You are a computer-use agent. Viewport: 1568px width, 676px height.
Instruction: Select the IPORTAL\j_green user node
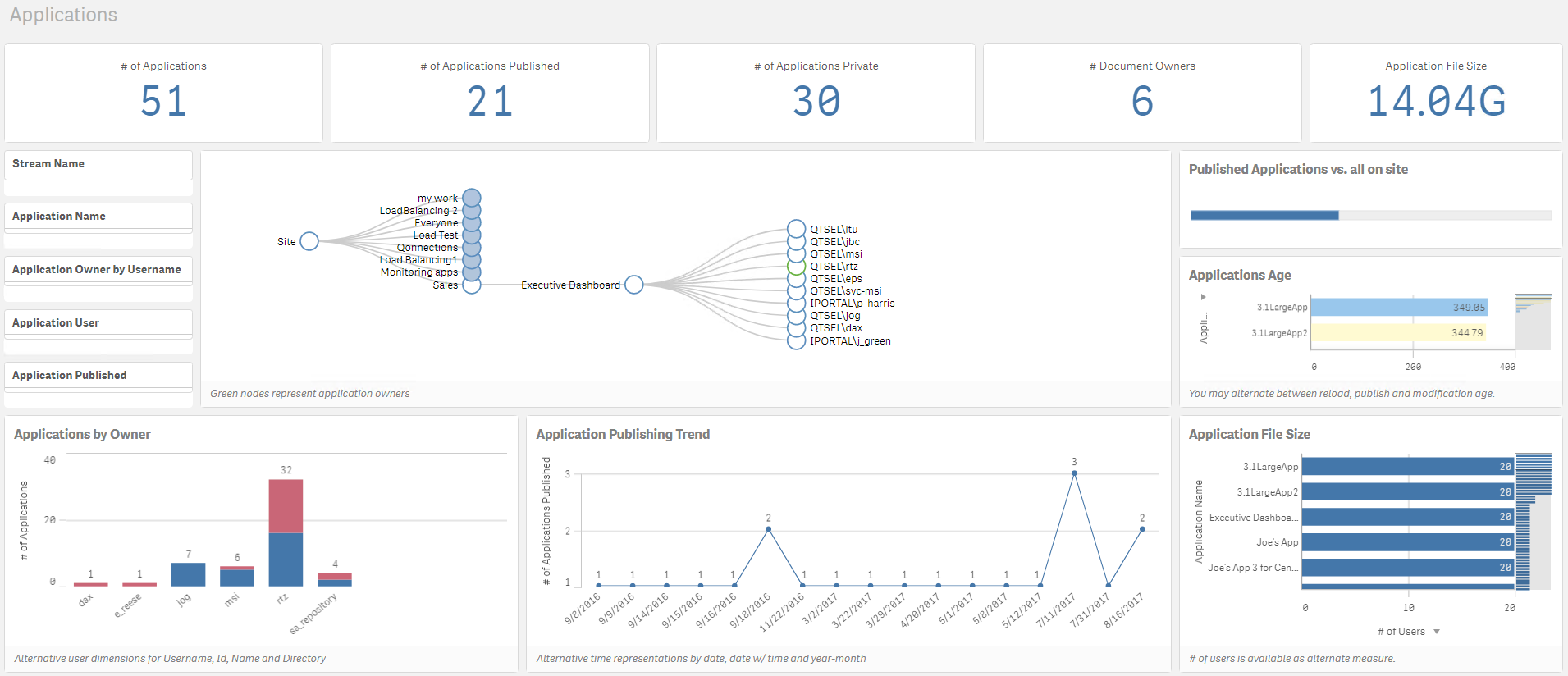coord(796,340)
